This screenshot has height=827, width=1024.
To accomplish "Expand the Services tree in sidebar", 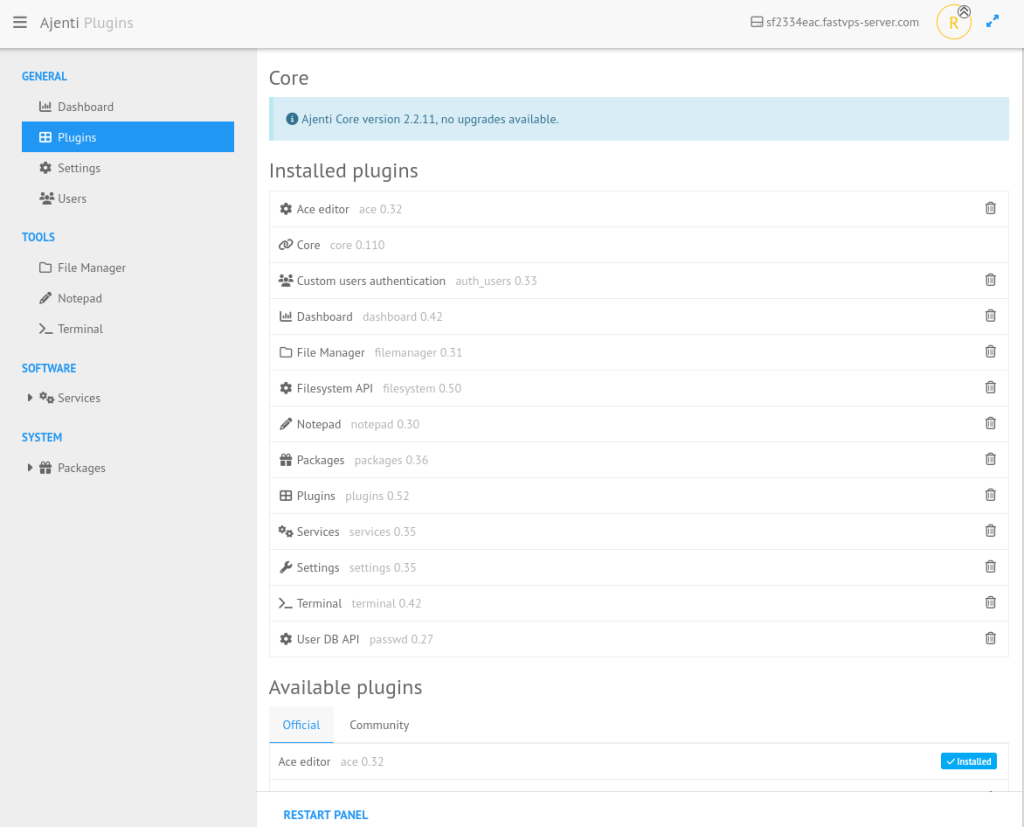I will pos(31,398).
